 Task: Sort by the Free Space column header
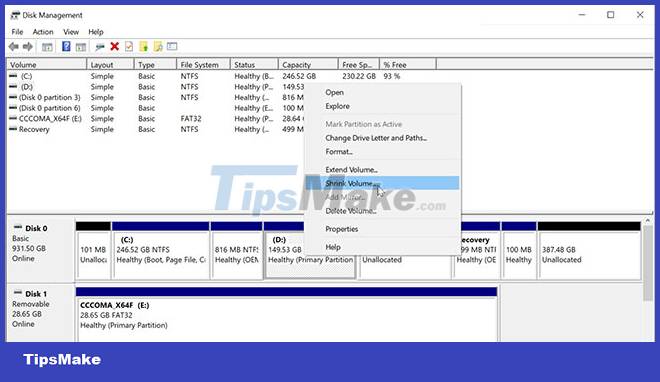pyautogui.click(x=359, y=65)
